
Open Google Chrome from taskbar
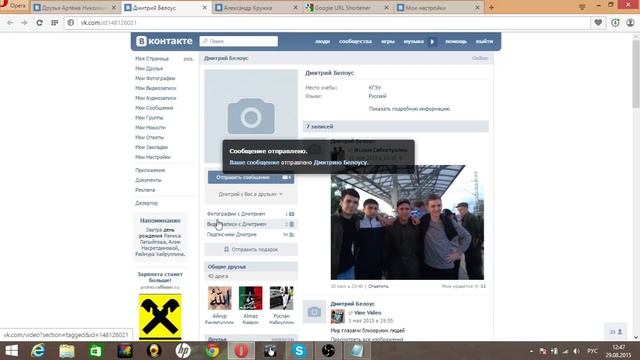coord(212,351)
